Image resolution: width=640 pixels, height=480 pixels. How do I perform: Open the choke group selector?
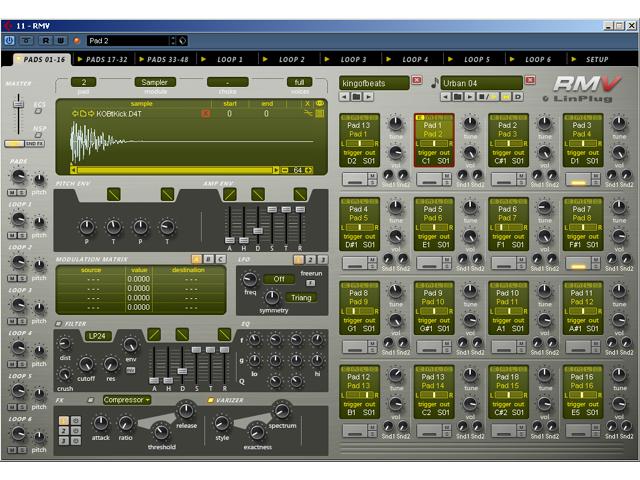(227, 82)
